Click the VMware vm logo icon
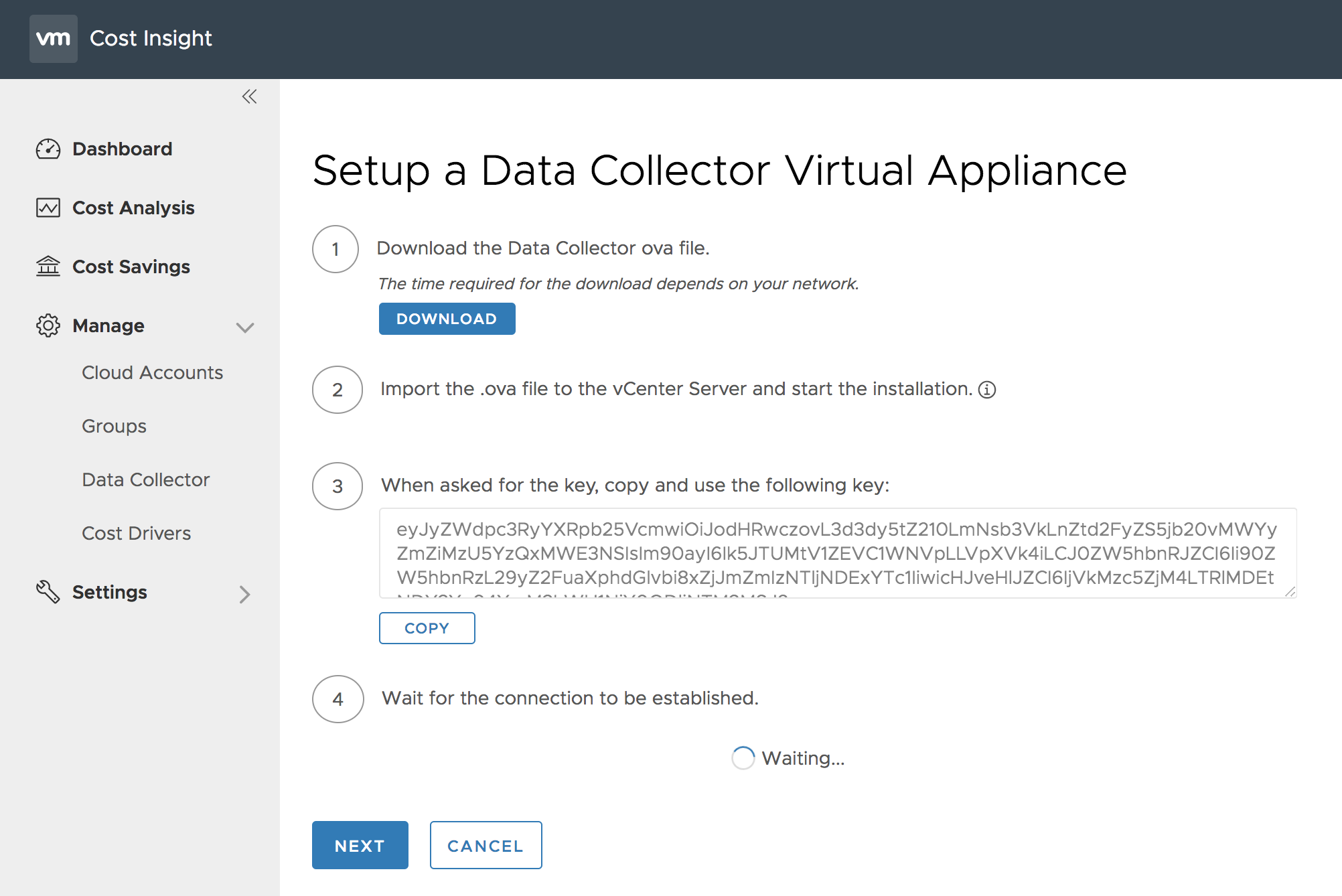The image size is (1342, 896). click(54, 39)
